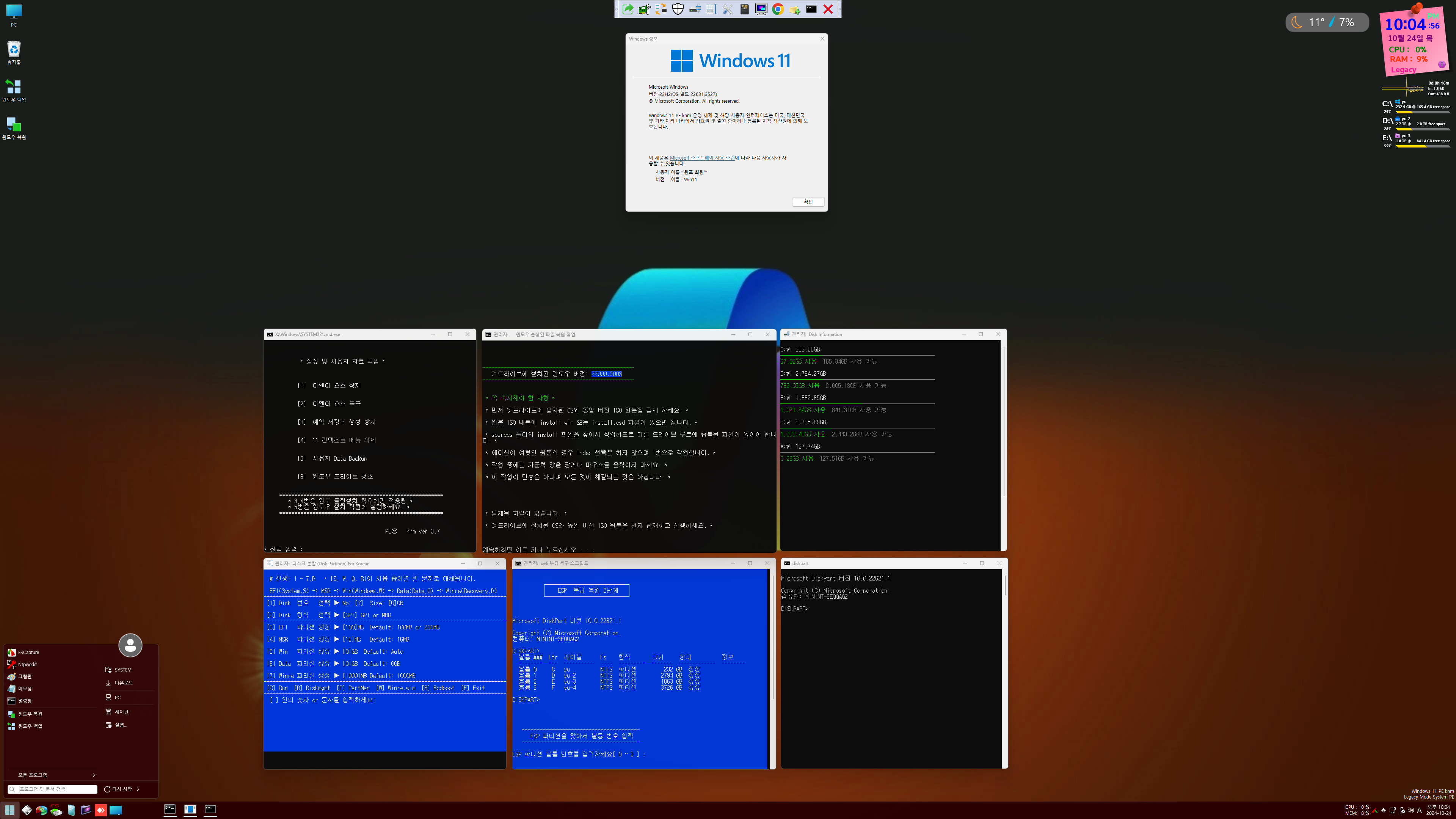Open the PC desktop icon
Image resolution: width=1456 pixels, height=819 pixels.
click(14, 15)
